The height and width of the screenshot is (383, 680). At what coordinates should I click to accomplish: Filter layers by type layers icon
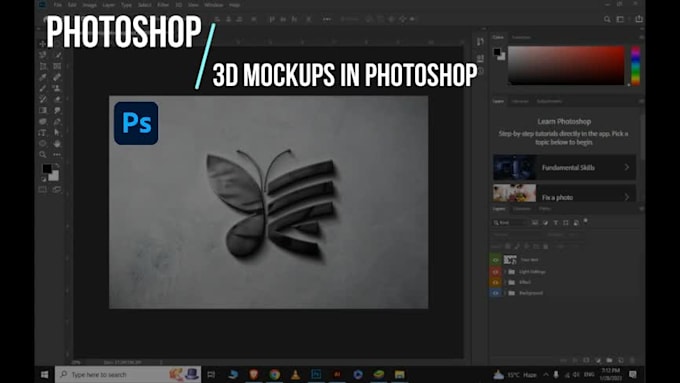click(556, 223)
